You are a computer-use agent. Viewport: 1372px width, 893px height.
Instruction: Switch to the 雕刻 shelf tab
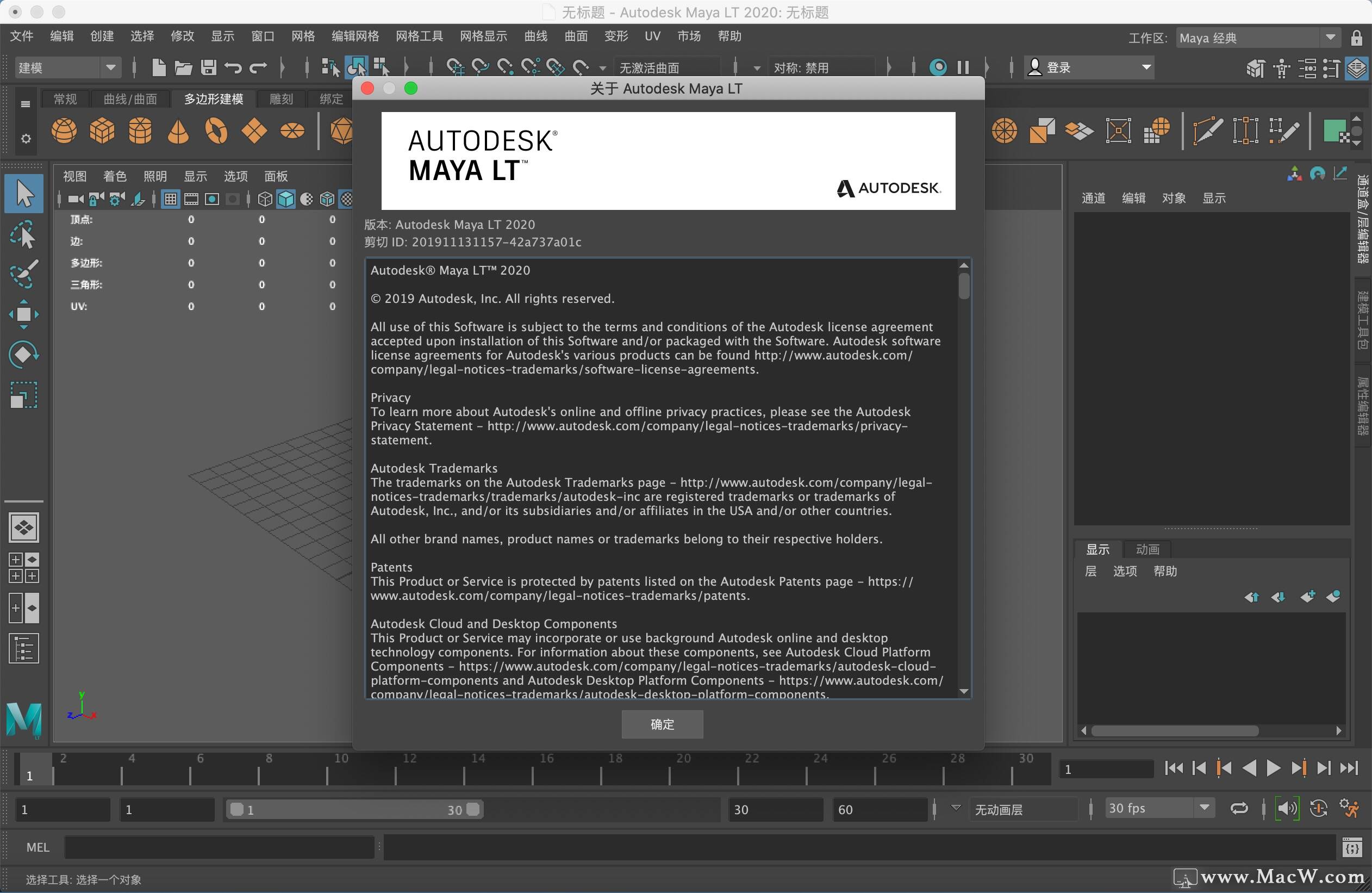pos(282,99)
